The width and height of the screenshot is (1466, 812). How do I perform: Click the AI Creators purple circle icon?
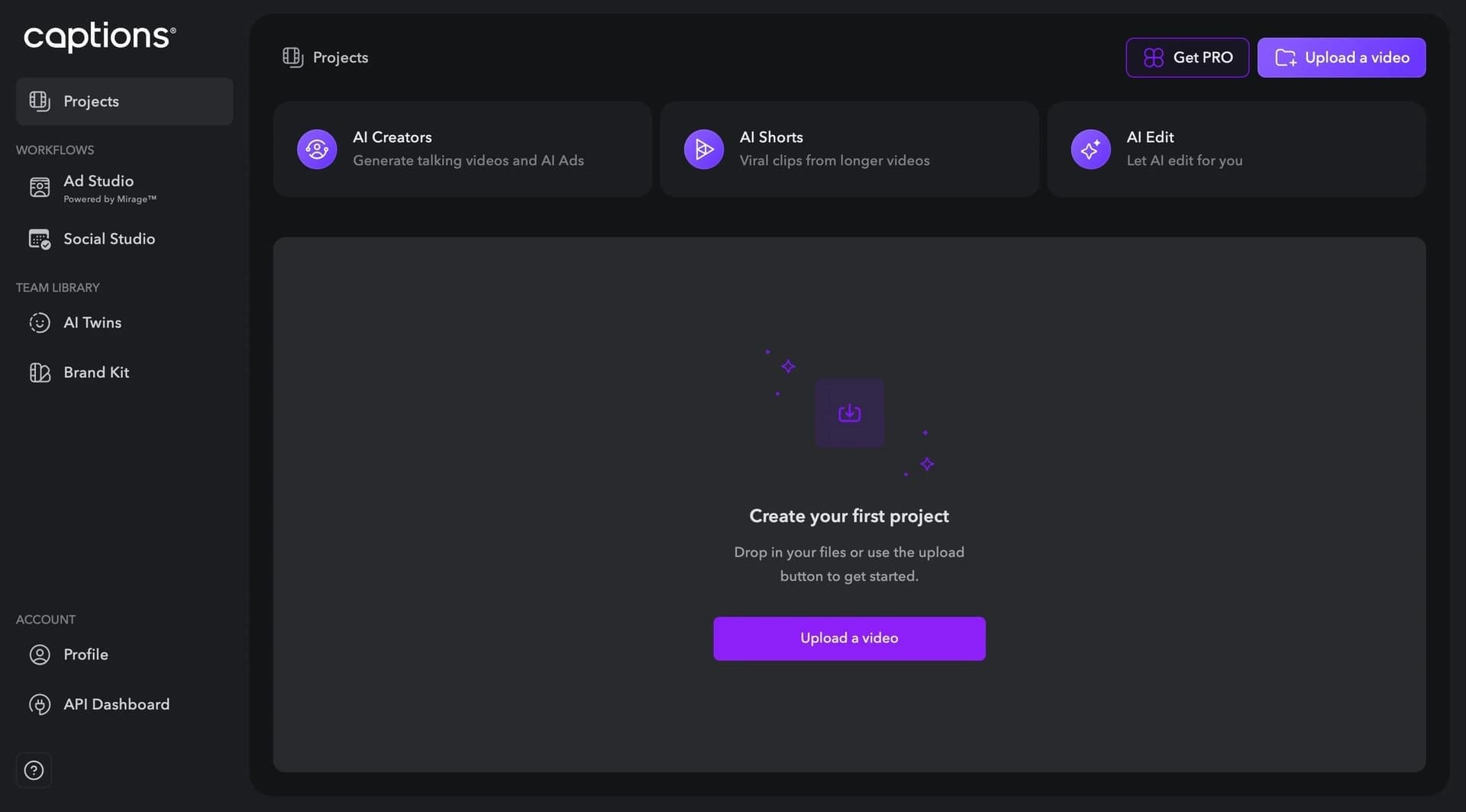[317, 149]
